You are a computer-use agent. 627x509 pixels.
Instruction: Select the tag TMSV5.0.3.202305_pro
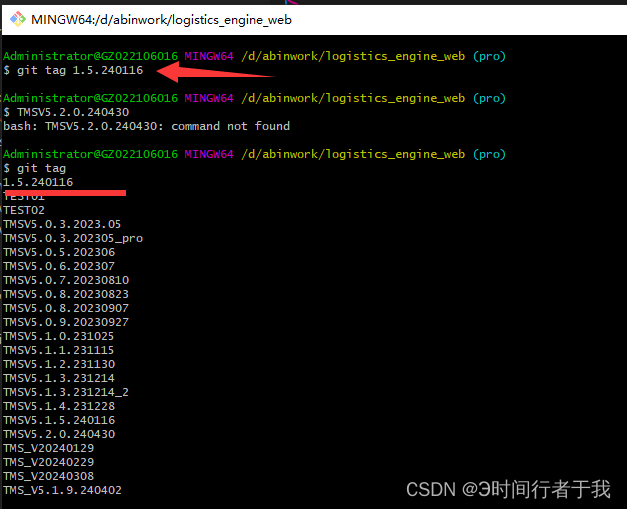(x=73, y=238)
